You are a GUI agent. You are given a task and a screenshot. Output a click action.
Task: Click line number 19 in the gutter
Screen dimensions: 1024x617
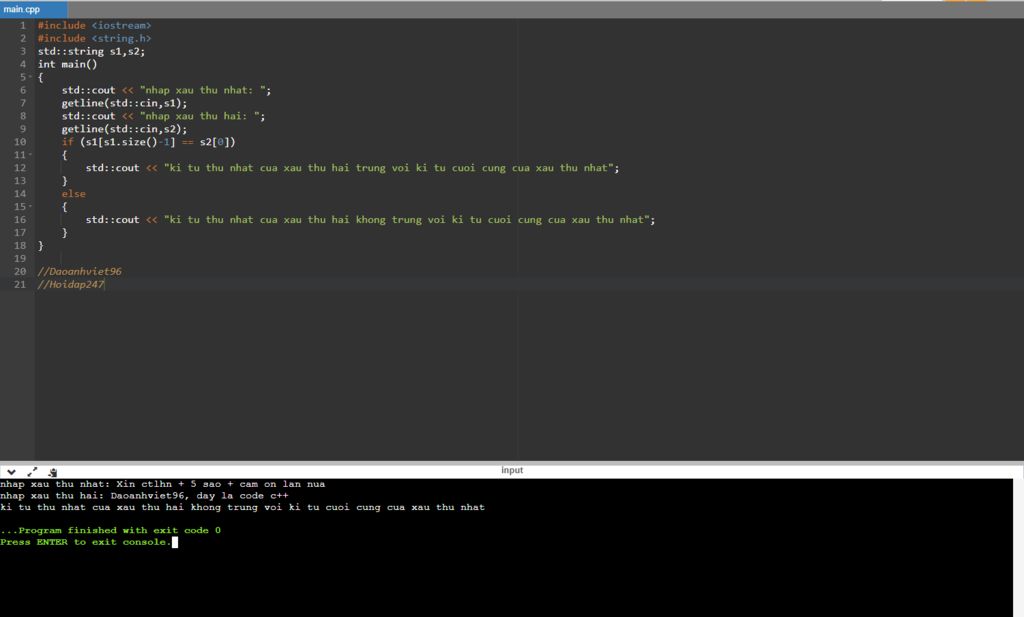(20, 259)
